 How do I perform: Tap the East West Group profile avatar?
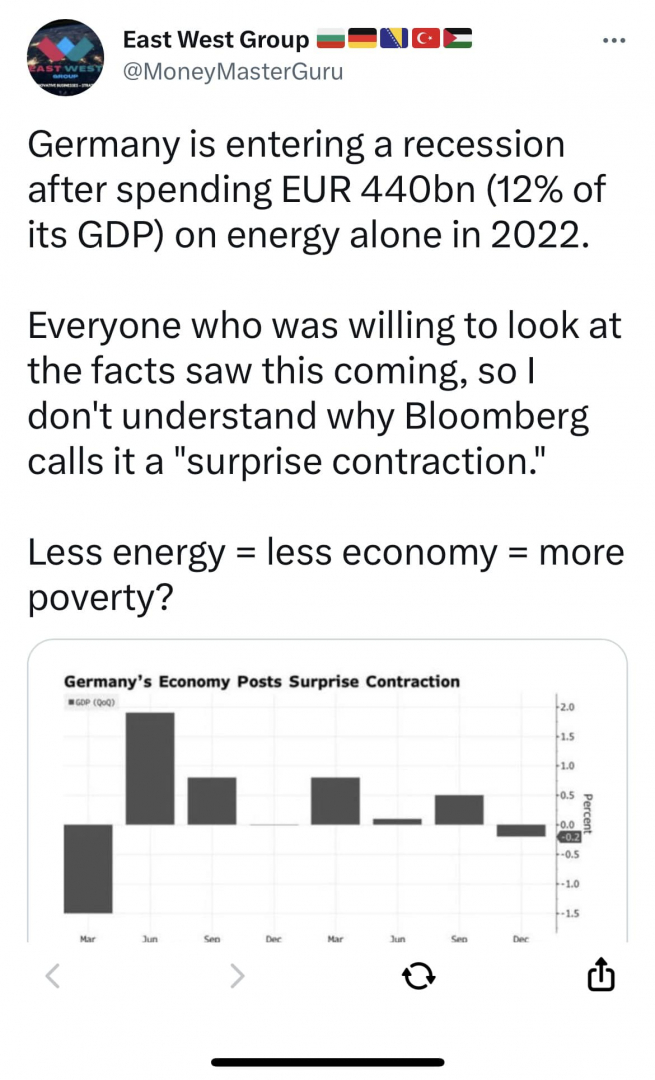[x=65, y=57]
